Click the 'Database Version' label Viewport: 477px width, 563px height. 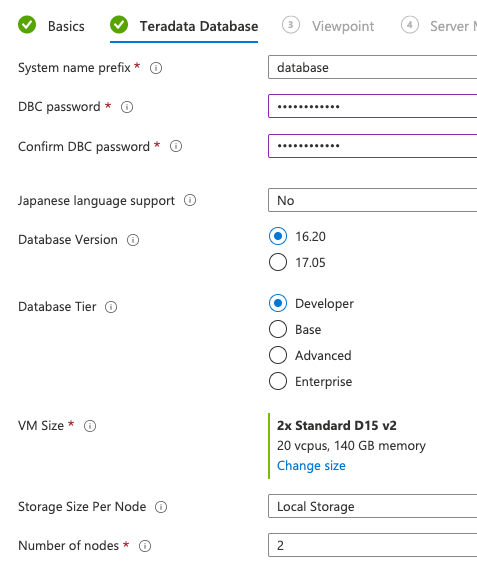(68, 240)
